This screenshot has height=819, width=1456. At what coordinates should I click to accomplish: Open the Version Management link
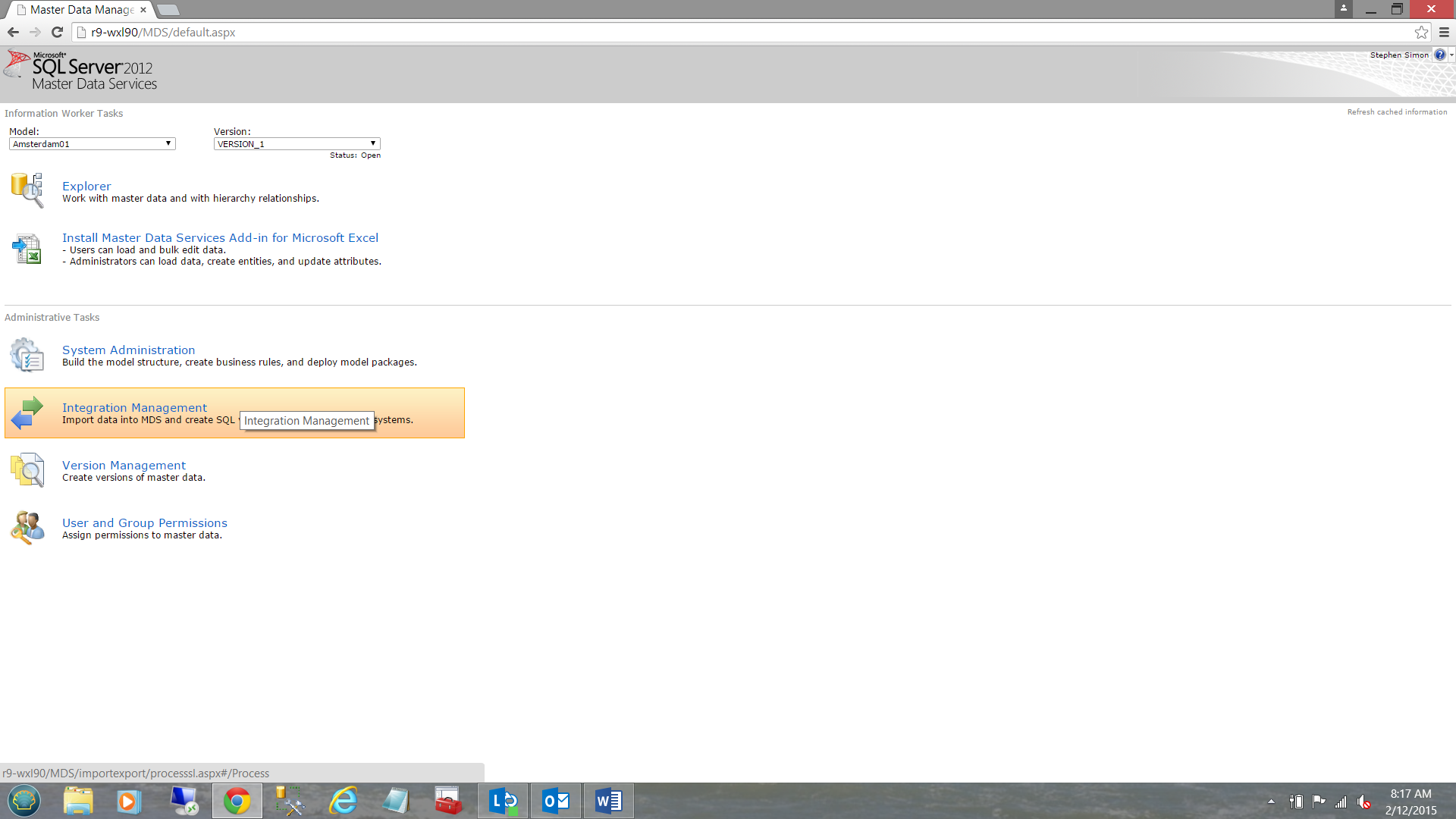[124, 465]
